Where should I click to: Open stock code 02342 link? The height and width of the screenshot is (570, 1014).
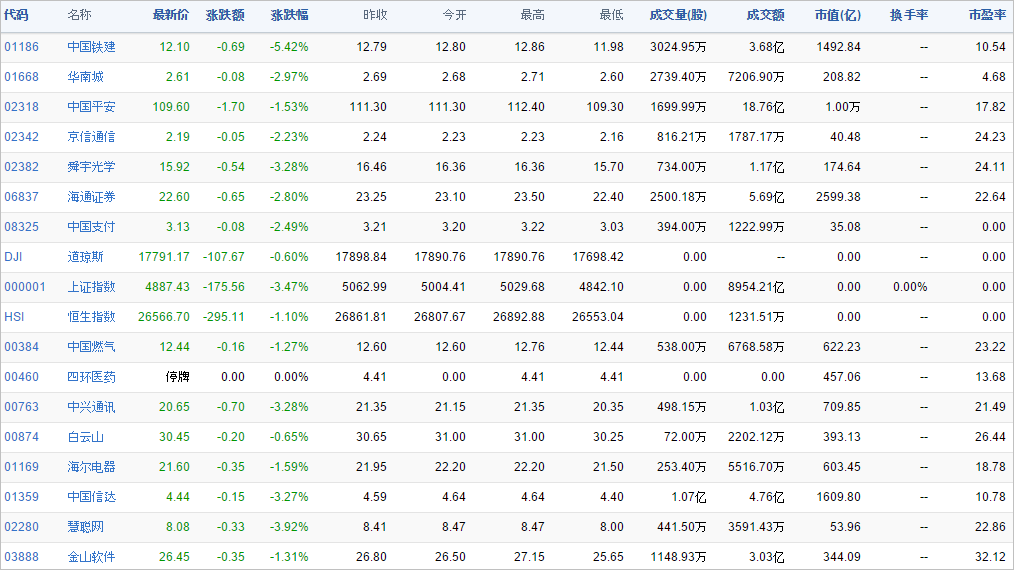(21, 137)
